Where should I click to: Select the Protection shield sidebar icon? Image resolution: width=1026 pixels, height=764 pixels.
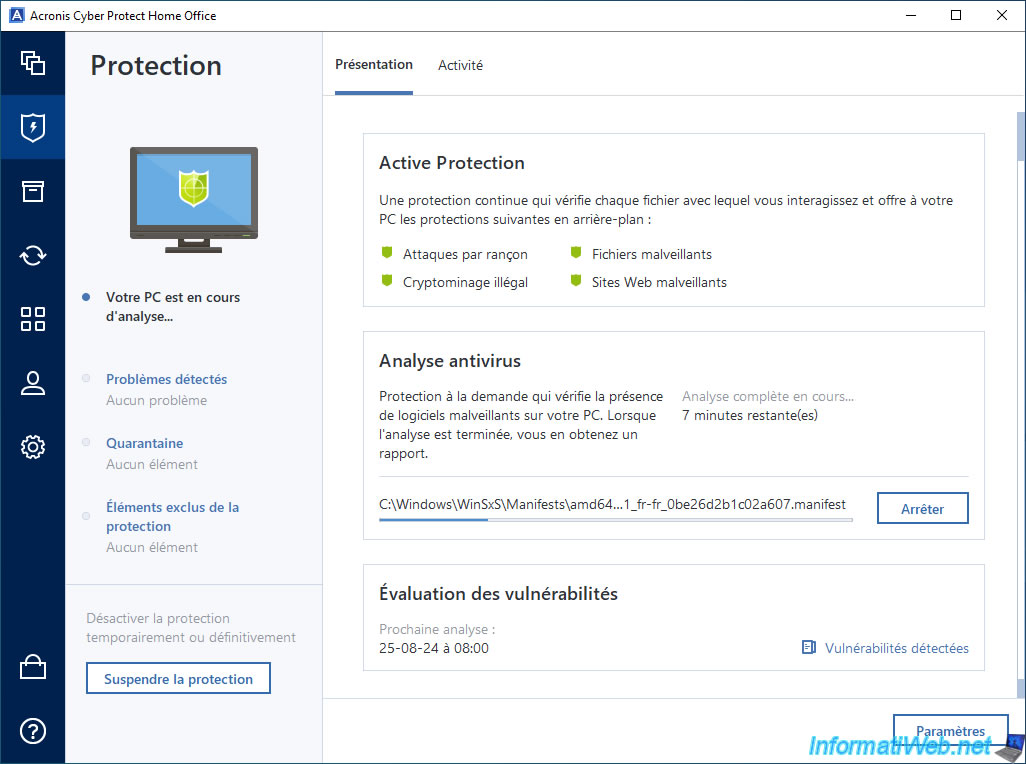(x=33, y=127)
